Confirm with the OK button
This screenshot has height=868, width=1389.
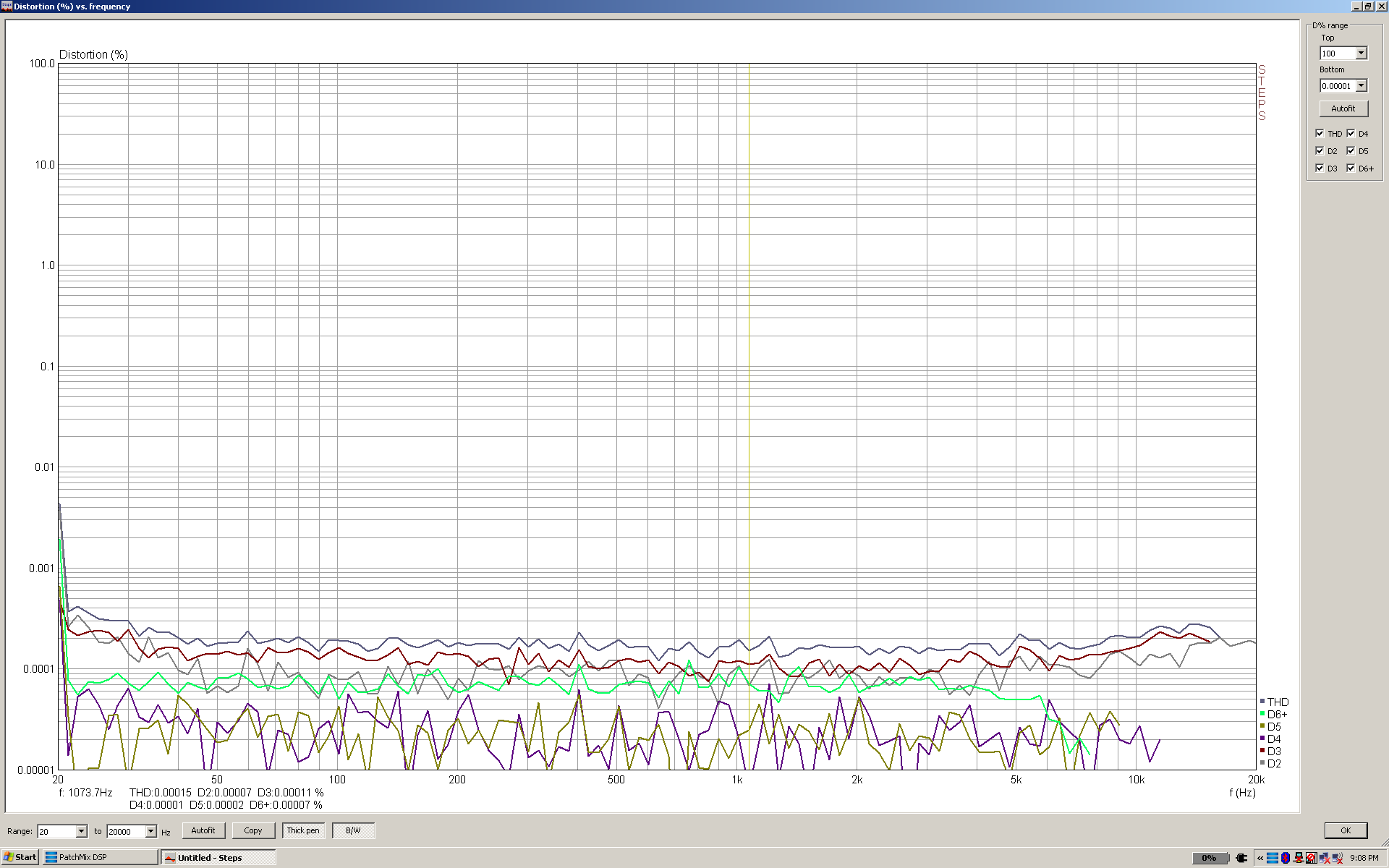1346,830
